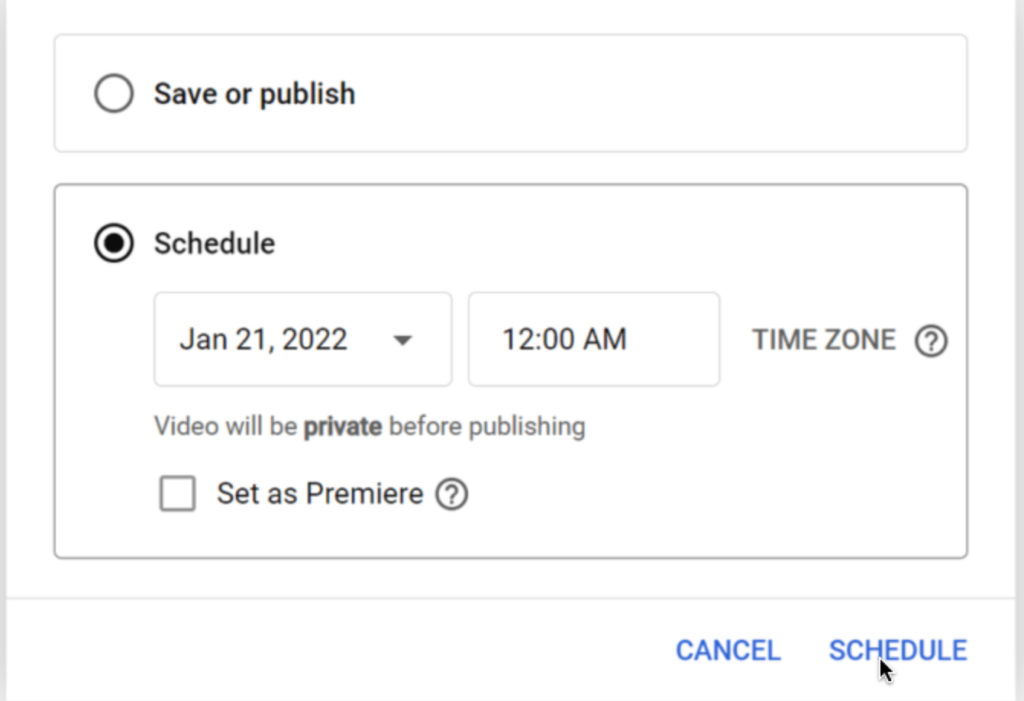Image resolution: width=1024 pixels, height=701 pixels.
Task: Click help icon next to TIME ZONE
Action: [x=931, y=341]
